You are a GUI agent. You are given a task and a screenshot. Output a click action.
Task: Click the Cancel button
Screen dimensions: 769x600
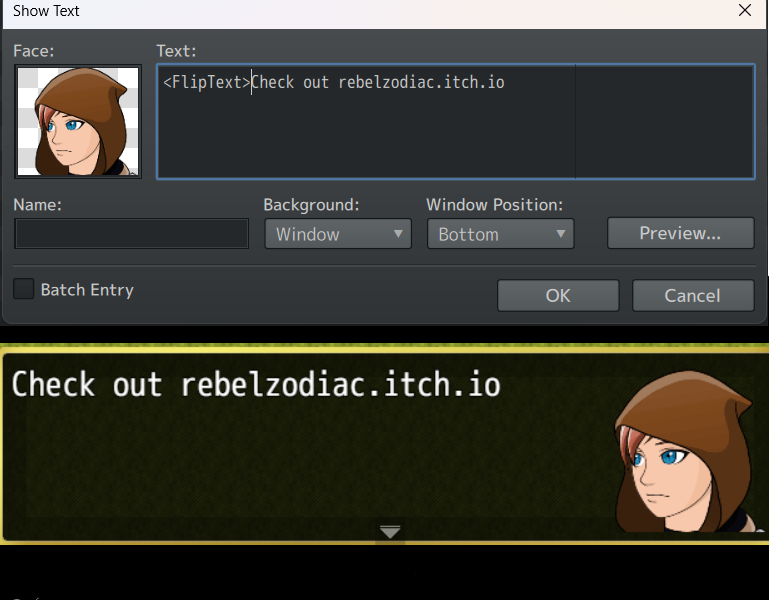pyautogui.click(x=692, y=295)
